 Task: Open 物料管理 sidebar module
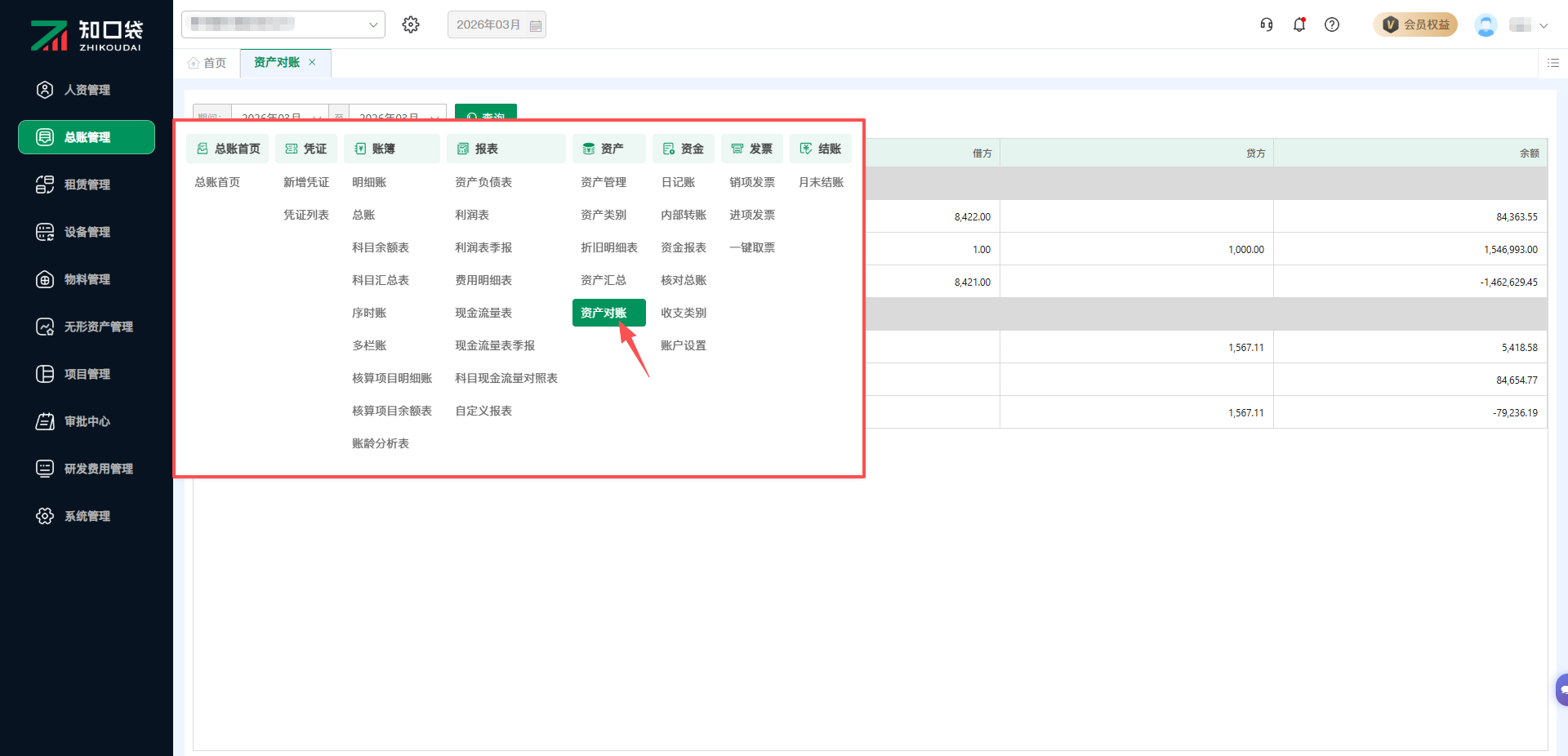(87, 279)
